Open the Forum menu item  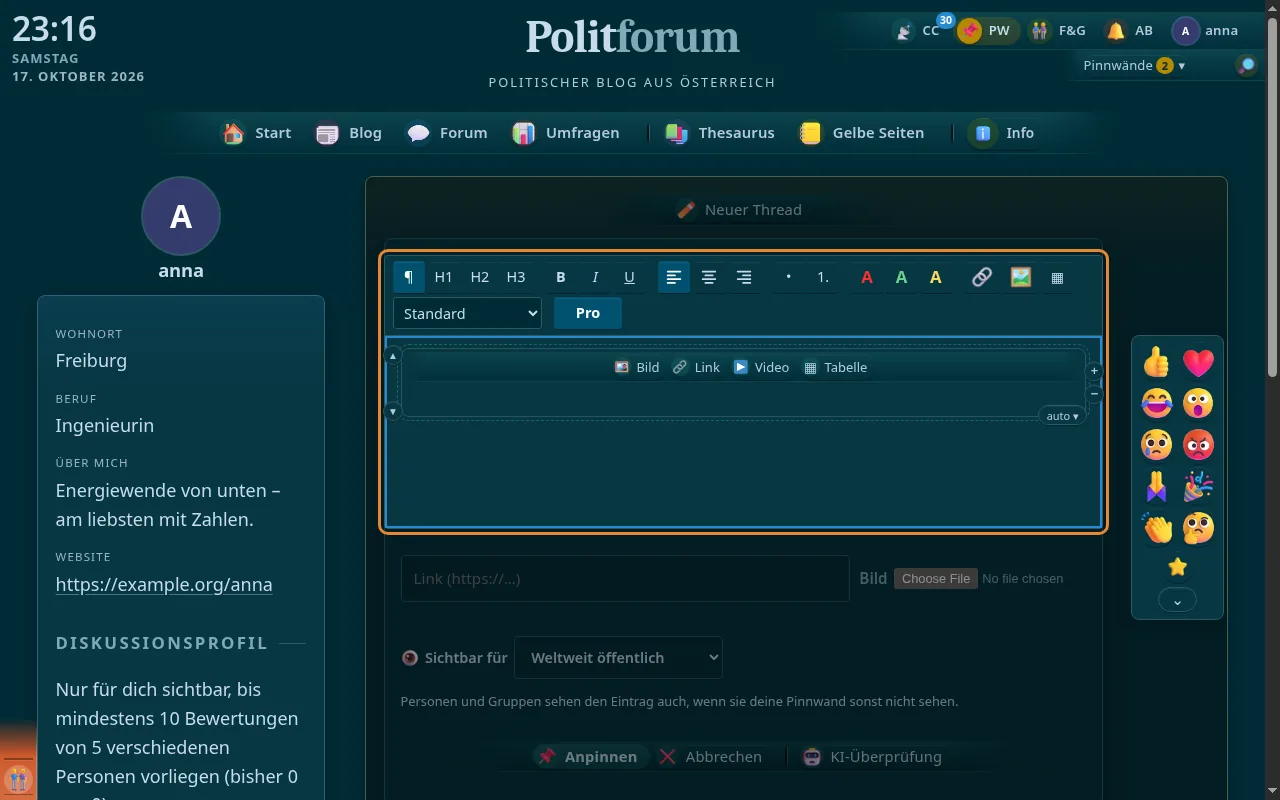pyautogui.click(x=447, y=133)
